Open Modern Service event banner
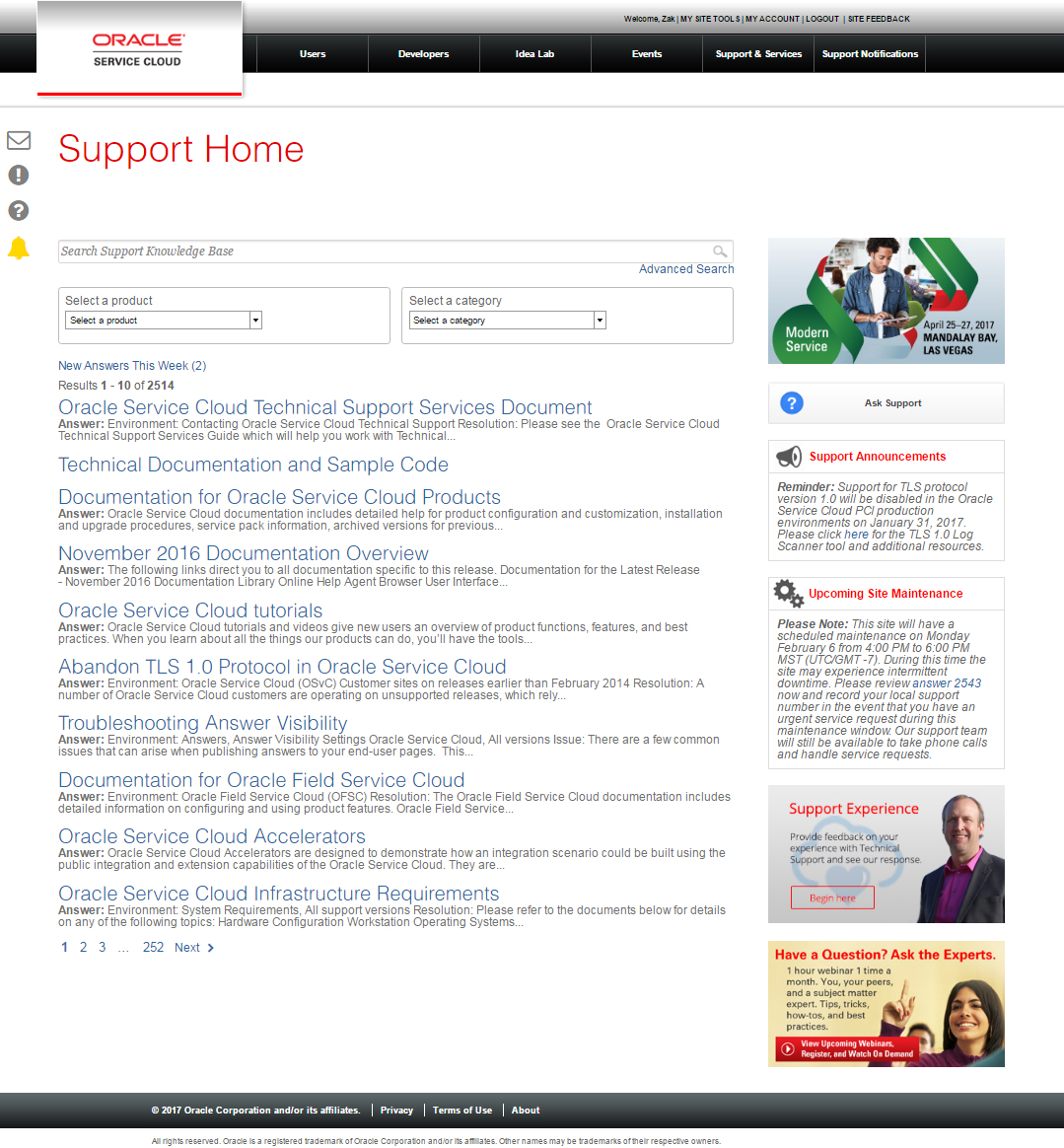 887,301
